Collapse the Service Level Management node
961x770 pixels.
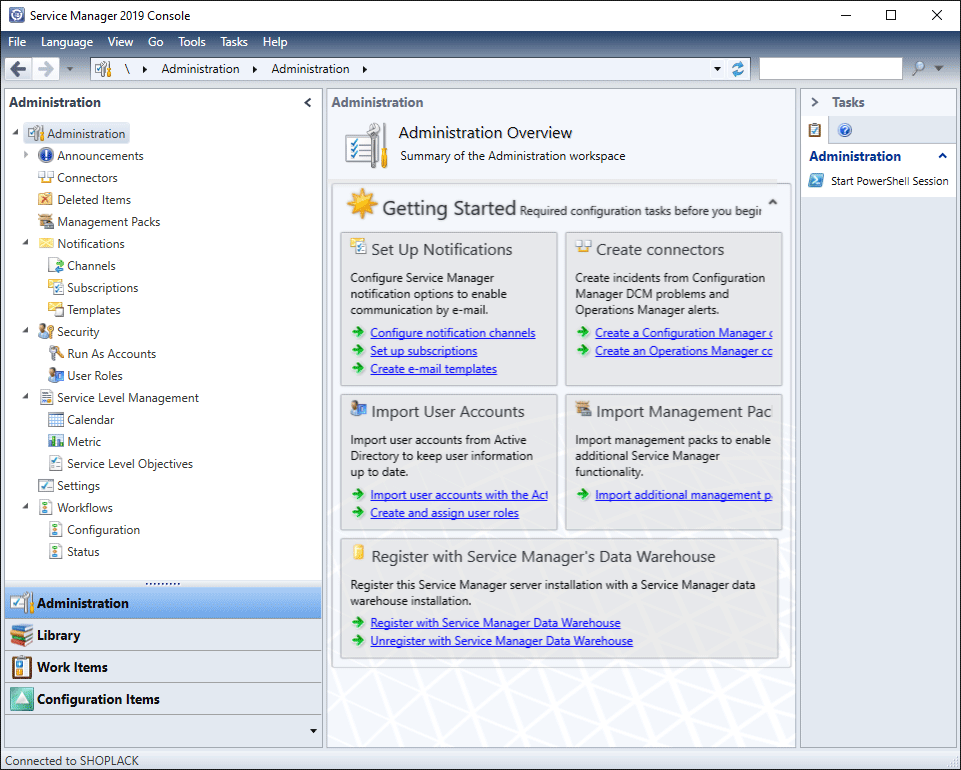pos(26,397)
